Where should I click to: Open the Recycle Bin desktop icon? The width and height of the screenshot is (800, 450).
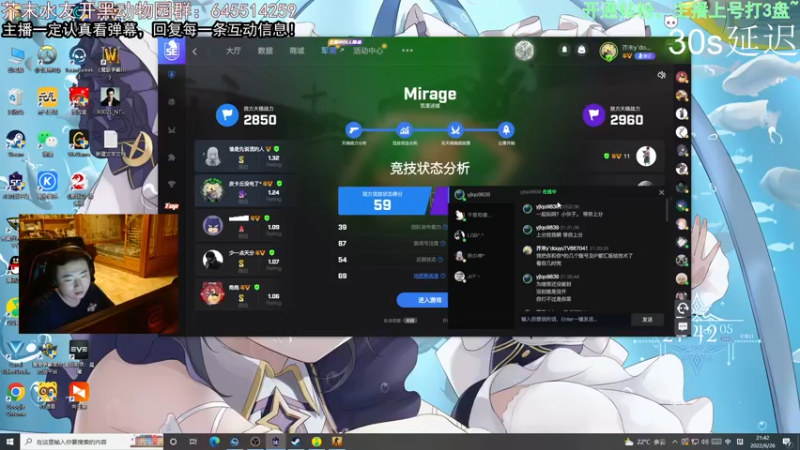coord(16,101)
